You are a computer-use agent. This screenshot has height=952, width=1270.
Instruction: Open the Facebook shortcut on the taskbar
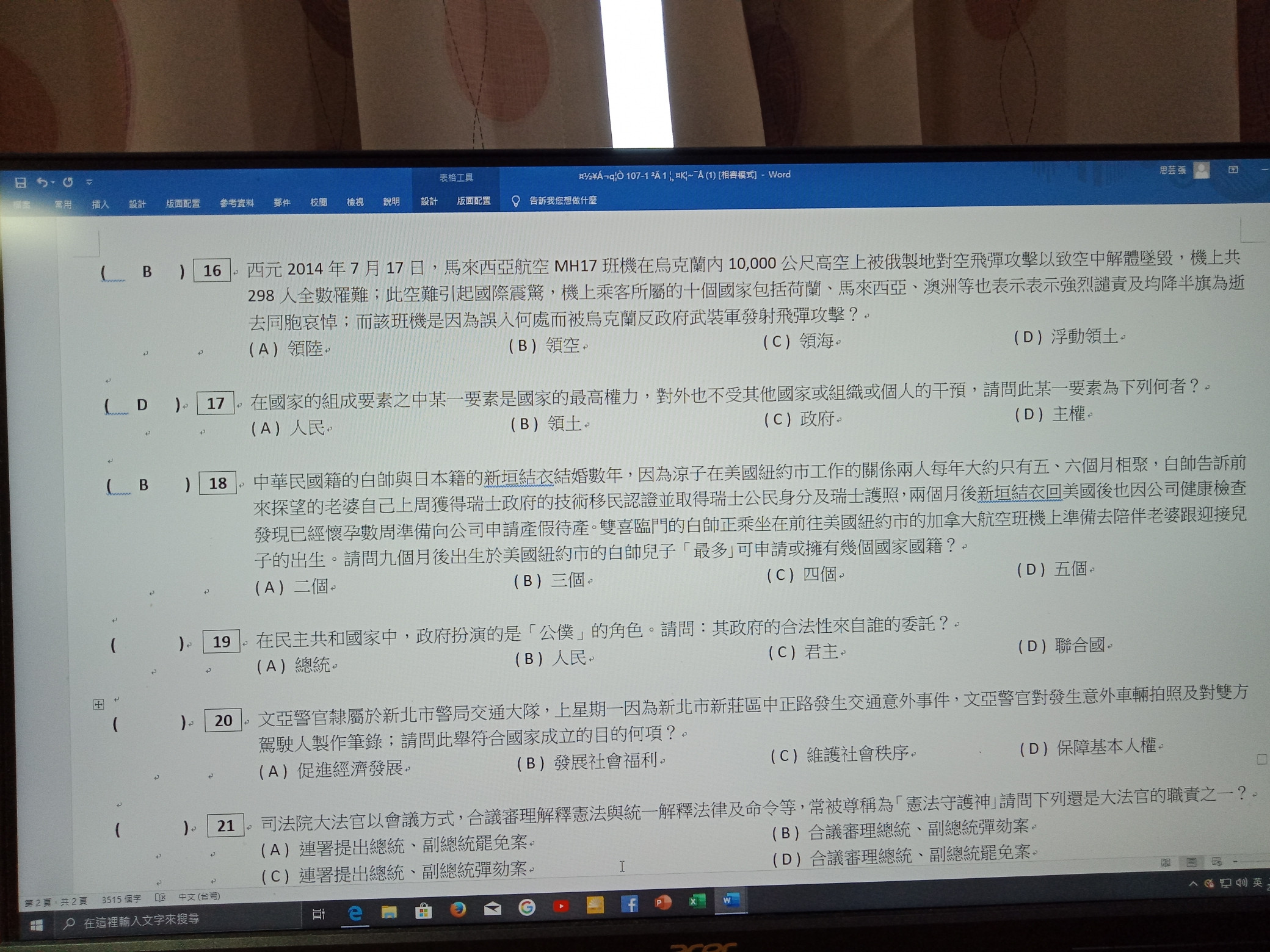(x=630, y=904)
